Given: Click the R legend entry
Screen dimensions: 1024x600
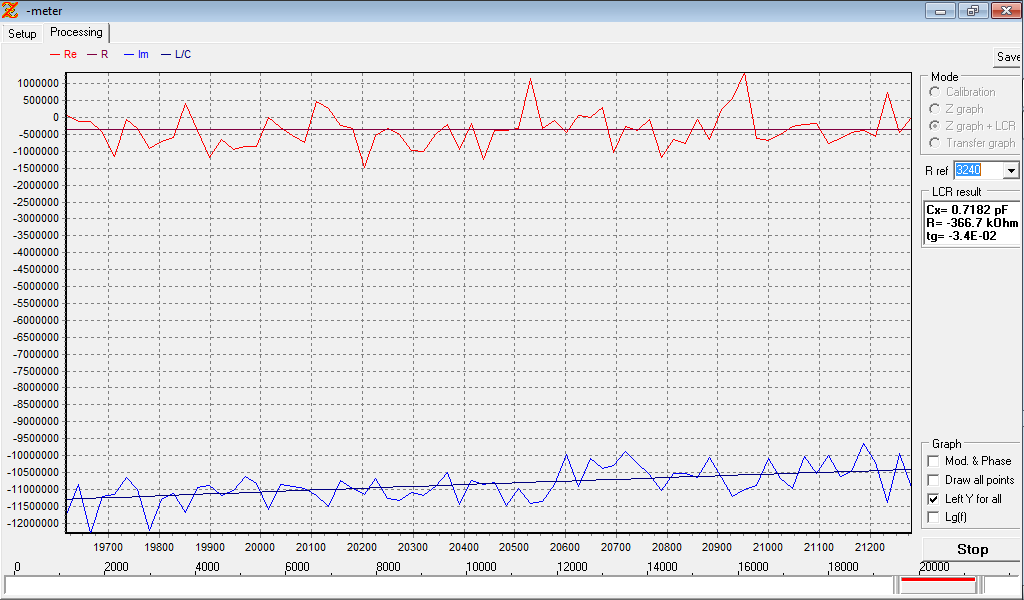Looking at the screenshot, I should coord(98,55).
